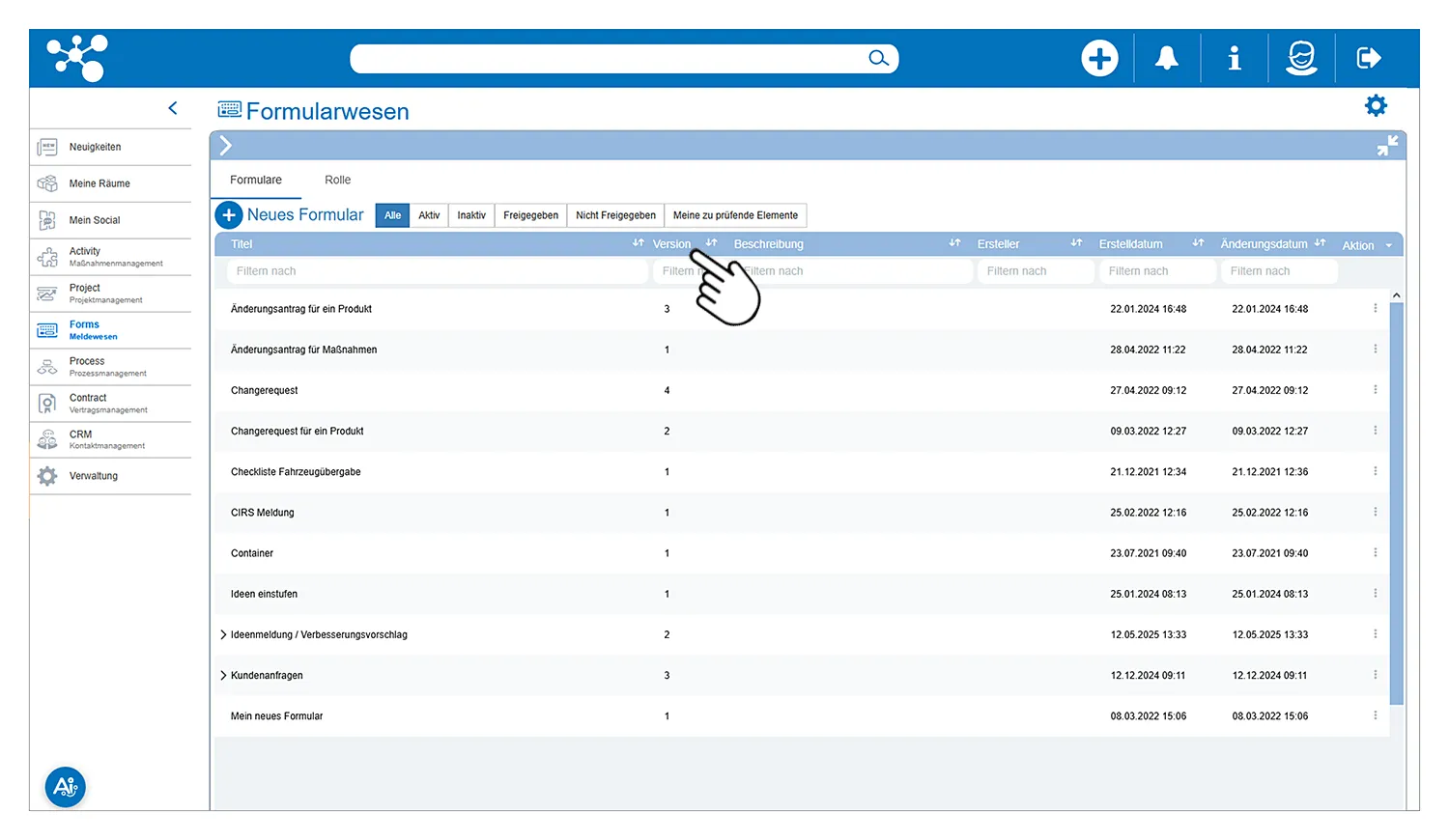Select the Aktiv filter toggle

click(x=429, y=215)
